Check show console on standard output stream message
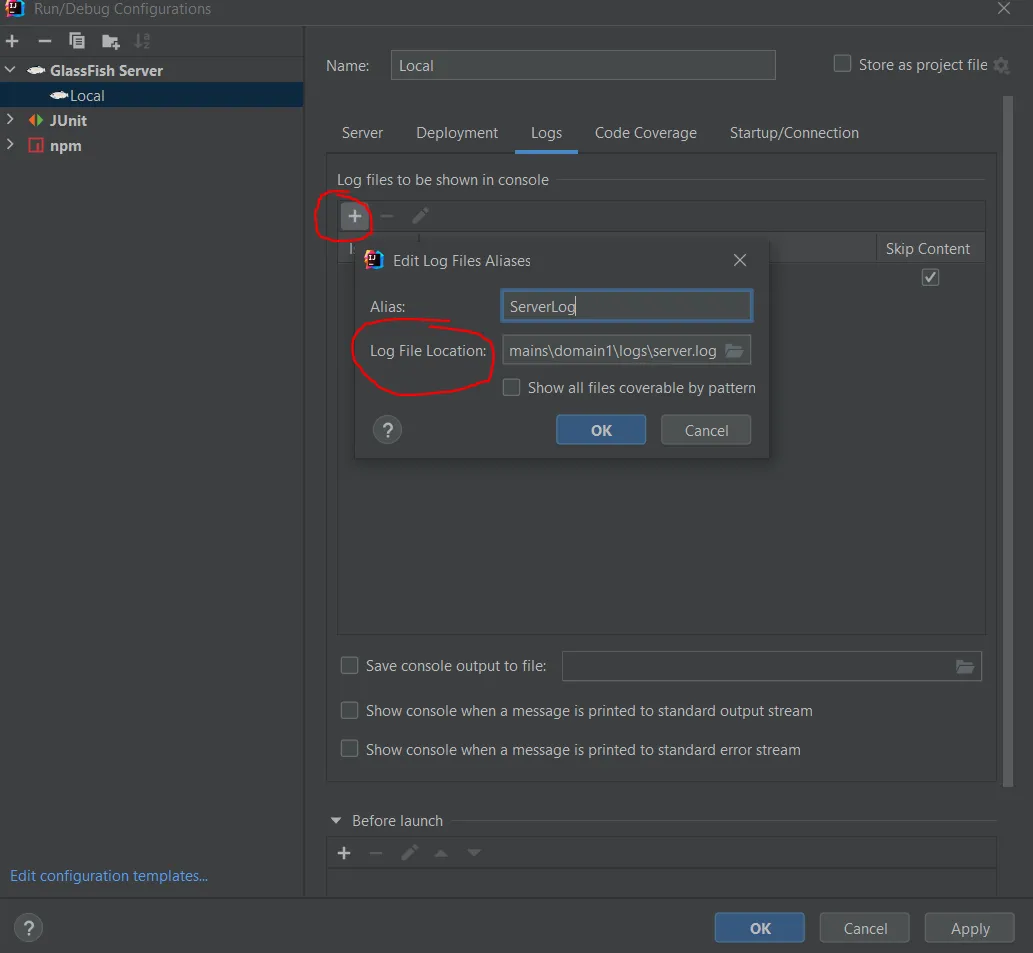Screen dimensions: 1033x953 point(349,710)
